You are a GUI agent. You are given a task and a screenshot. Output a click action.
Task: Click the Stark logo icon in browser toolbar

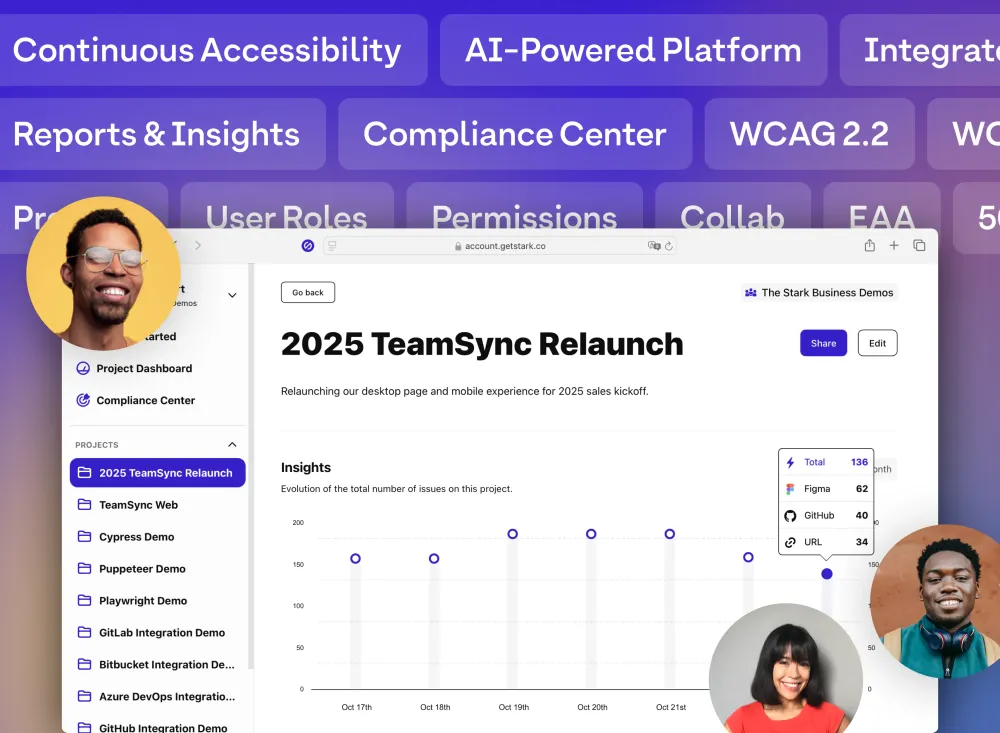pyautogui.click(x=307, y=246)
